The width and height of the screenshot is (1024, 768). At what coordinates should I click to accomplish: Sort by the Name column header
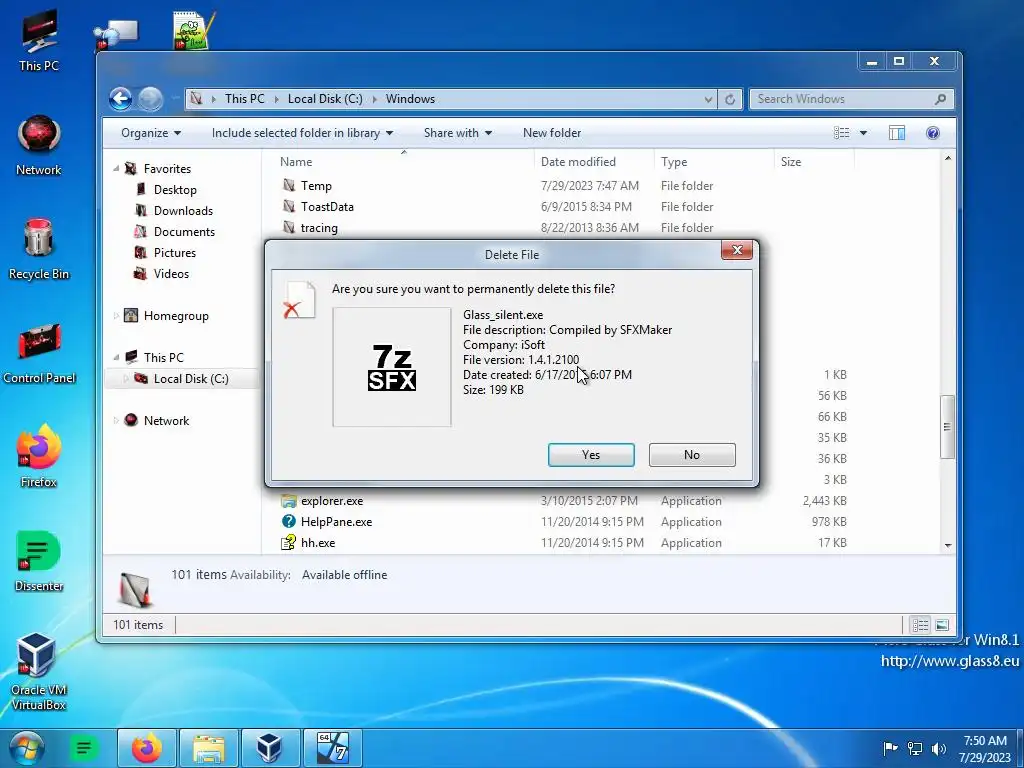click(x=296, y=162)
